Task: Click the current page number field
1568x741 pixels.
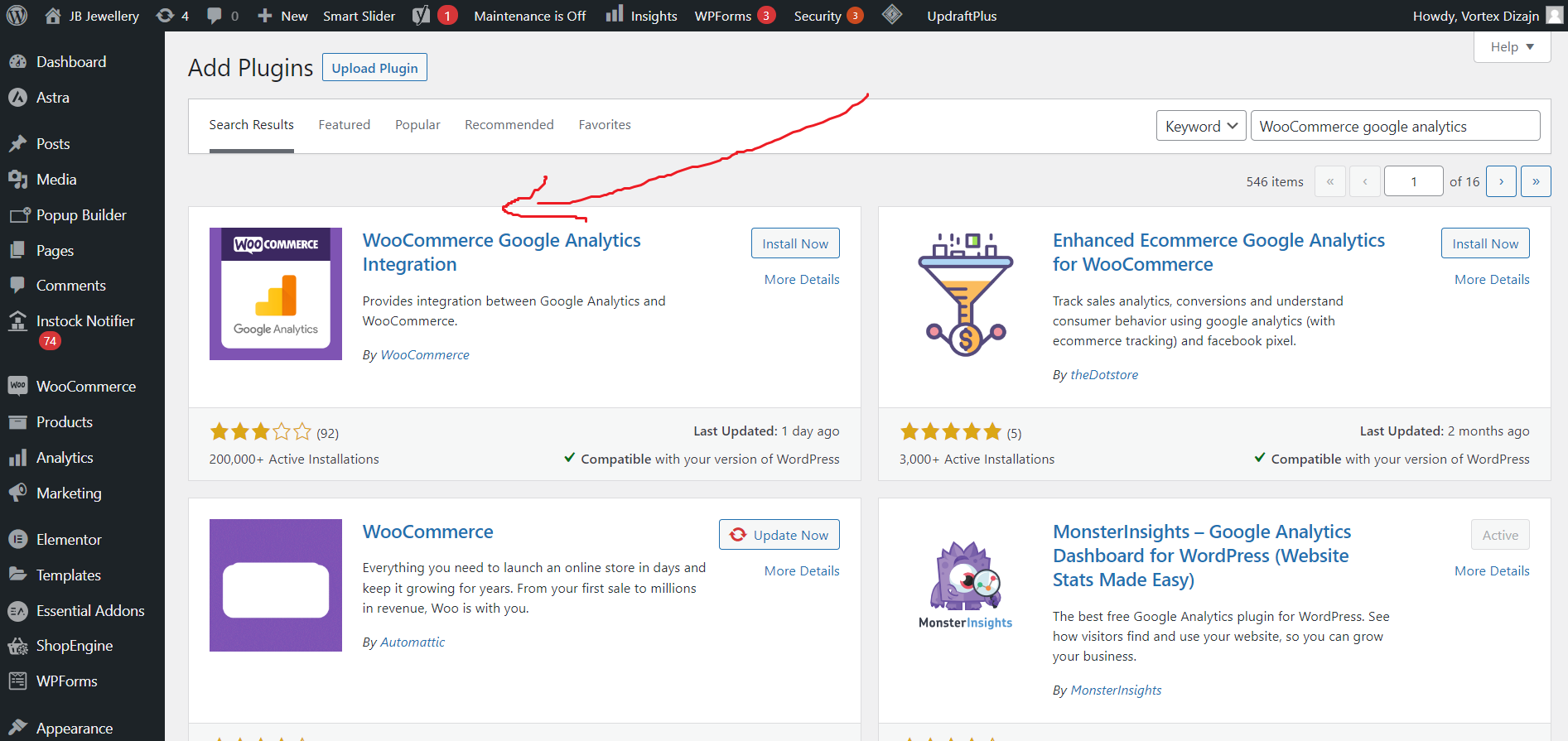Action: tap(1414, 181)
